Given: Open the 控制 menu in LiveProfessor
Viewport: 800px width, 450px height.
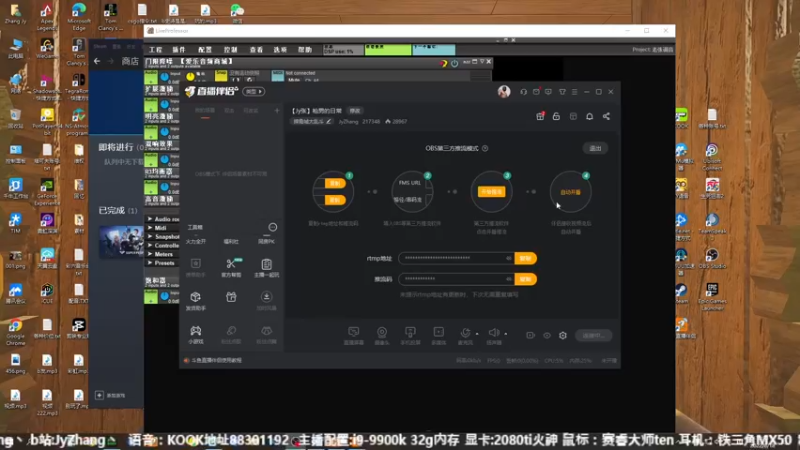Looking at the screenshot, I should 231,50.
